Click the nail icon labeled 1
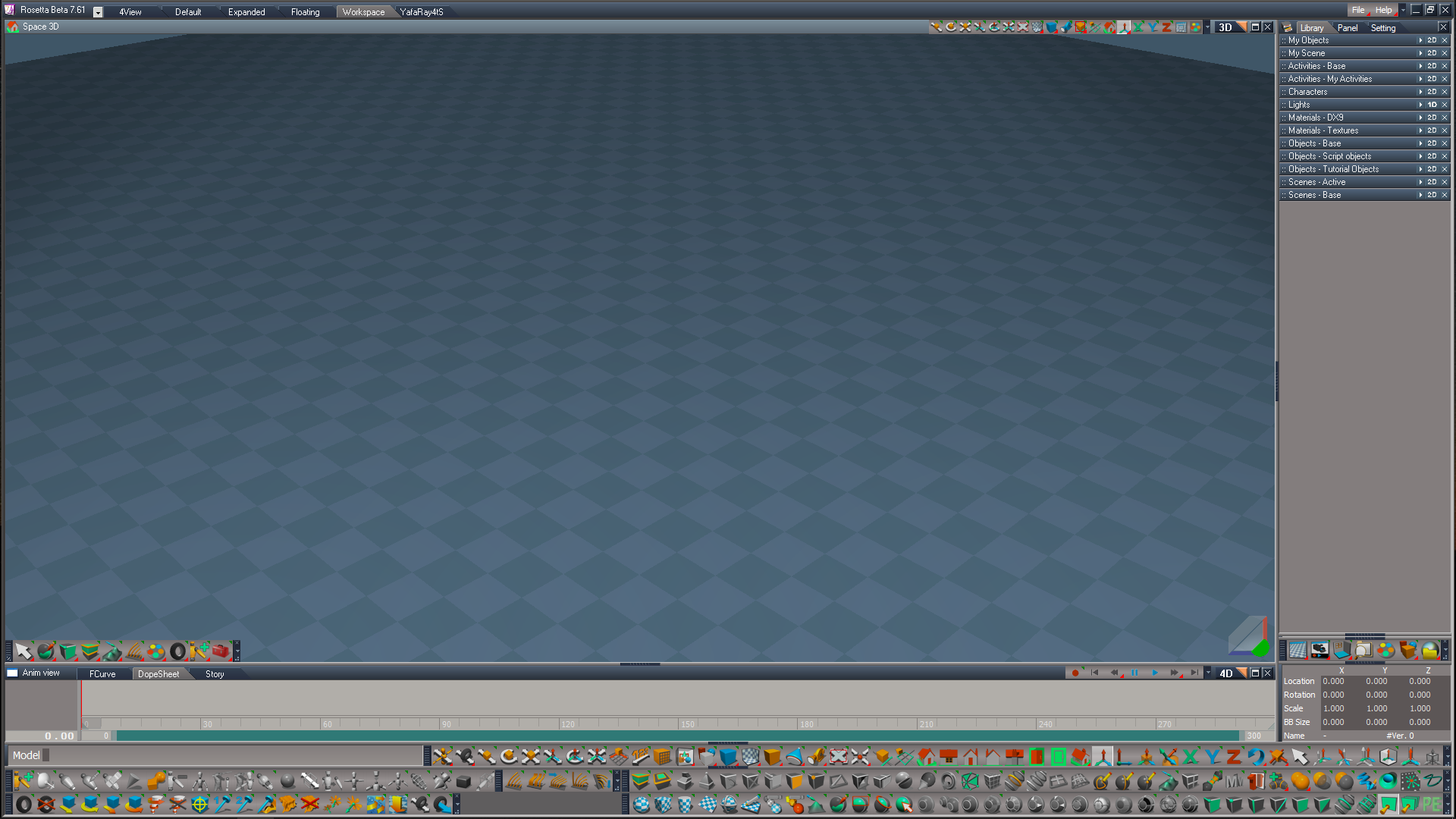The width and height of the screenshot is (1456, 819). coord(221,804)
